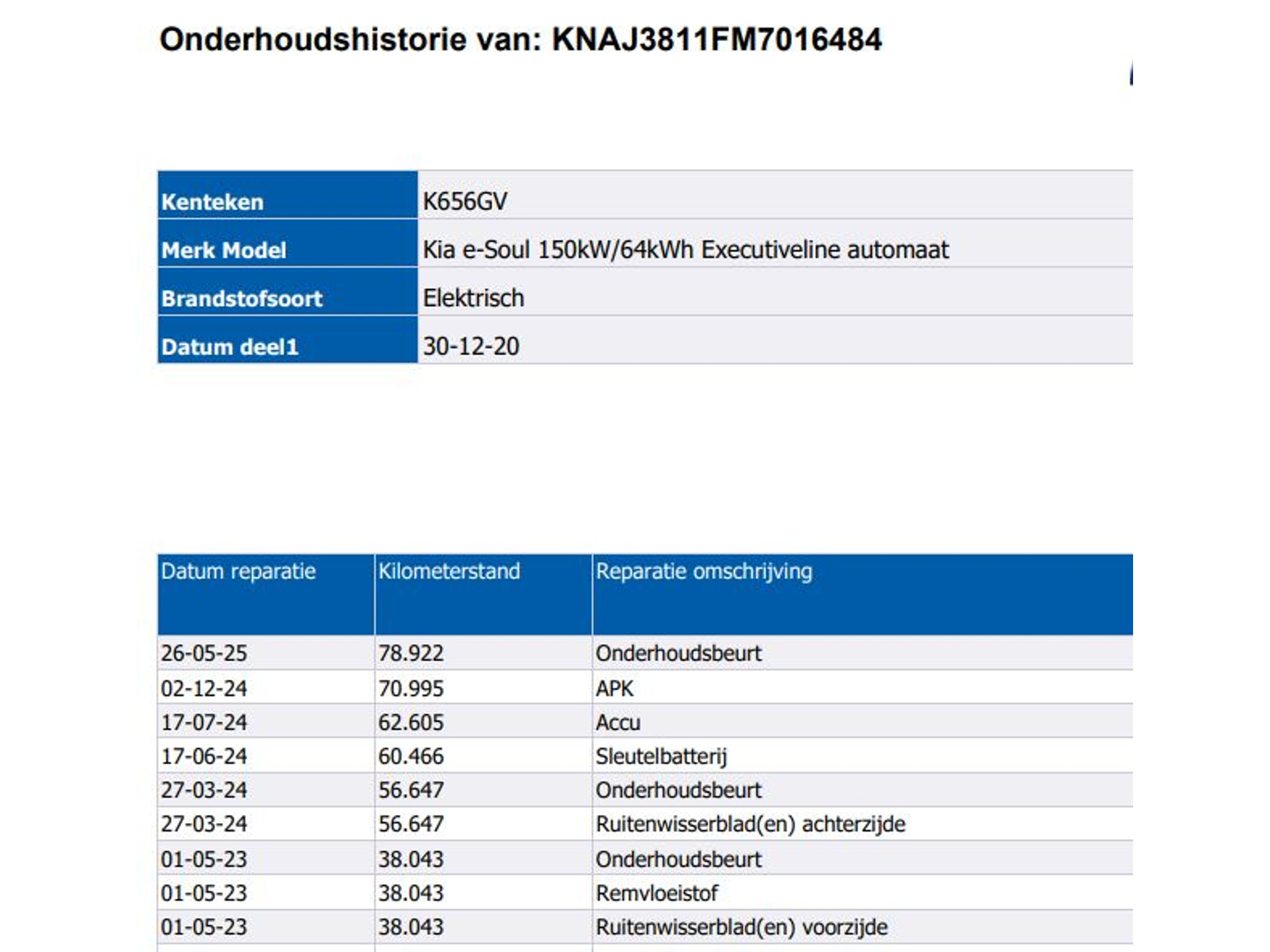Click the Accu repair entry
The width and height of the screenshot is (1270, 952).
coord(618,722)
